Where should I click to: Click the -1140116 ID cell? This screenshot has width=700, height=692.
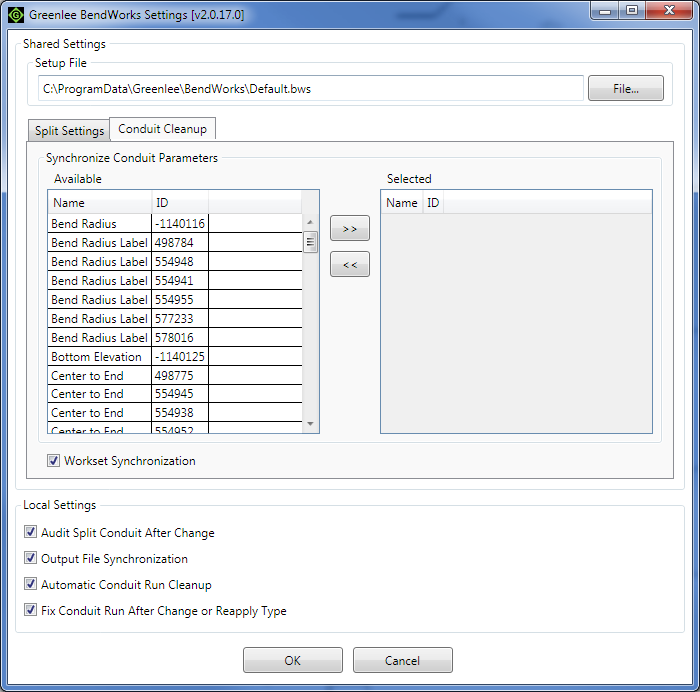pos(180,223)
